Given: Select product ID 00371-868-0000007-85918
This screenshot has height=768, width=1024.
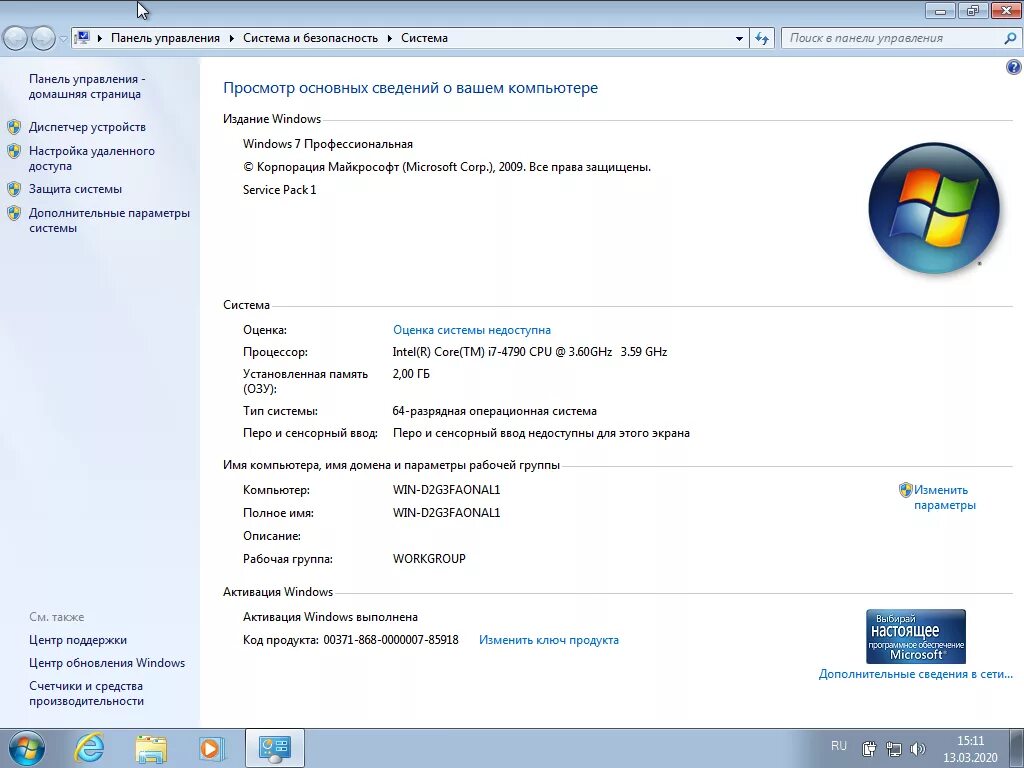Looking at the screenshot, I should (x=391, y=640).
